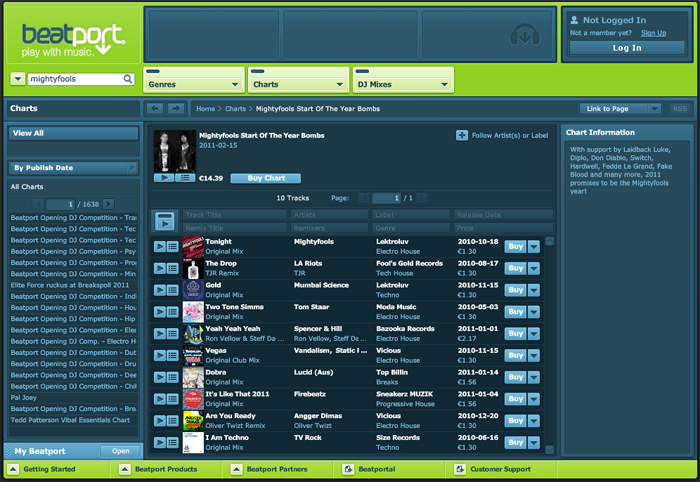Play the Gold track preview

160,290
